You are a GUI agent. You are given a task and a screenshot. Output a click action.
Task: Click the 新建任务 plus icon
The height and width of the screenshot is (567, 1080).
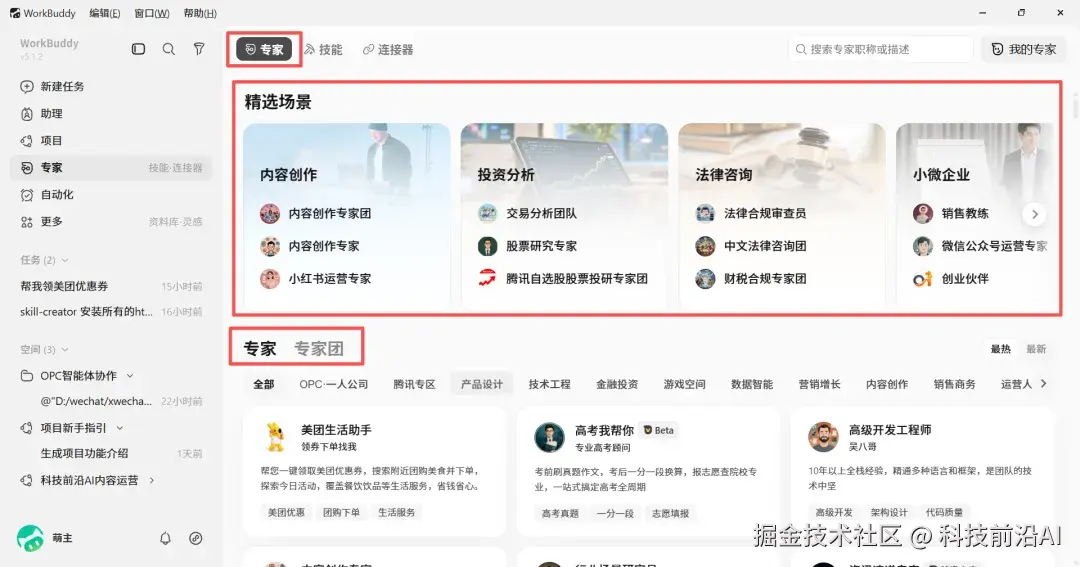[x=27, y=86]
